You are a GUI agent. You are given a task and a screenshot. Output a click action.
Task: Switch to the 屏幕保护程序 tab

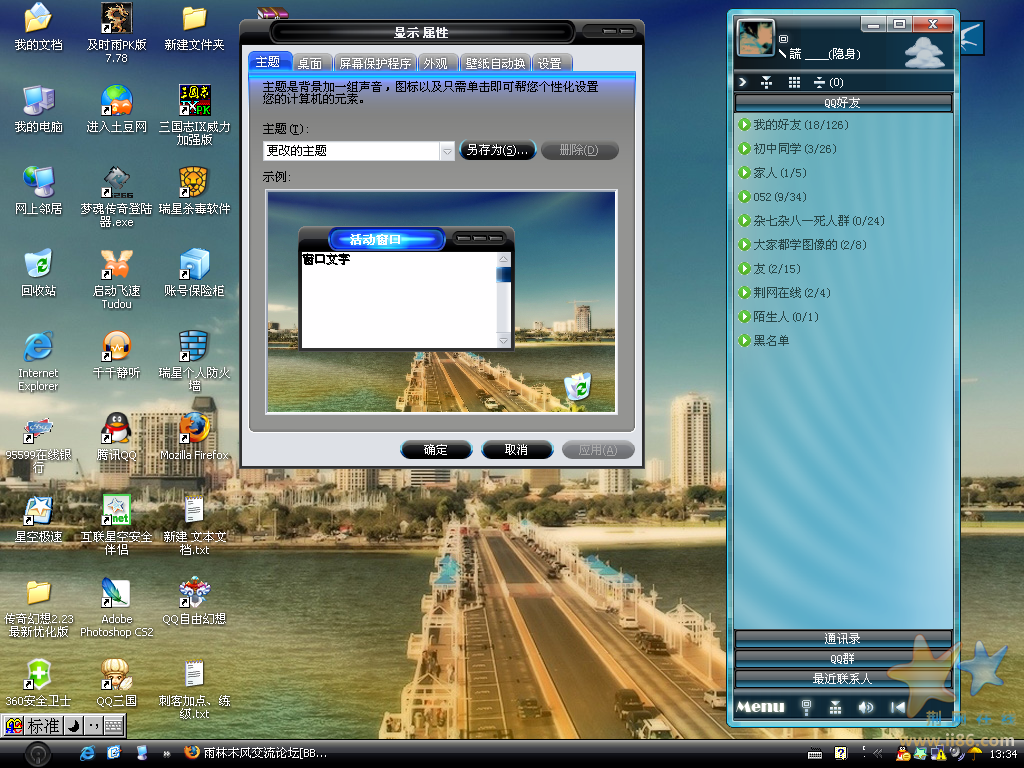click(374, 63)
